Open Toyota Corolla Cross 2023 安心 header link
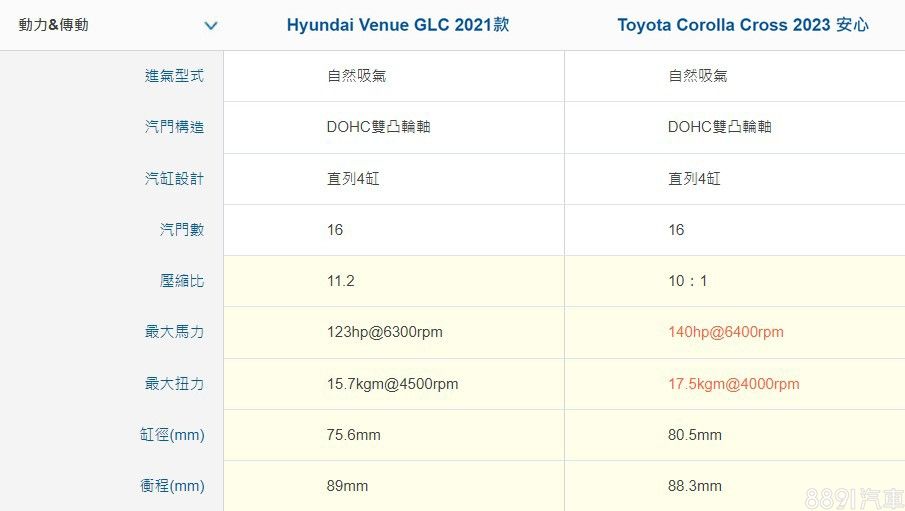 [742, 25]
